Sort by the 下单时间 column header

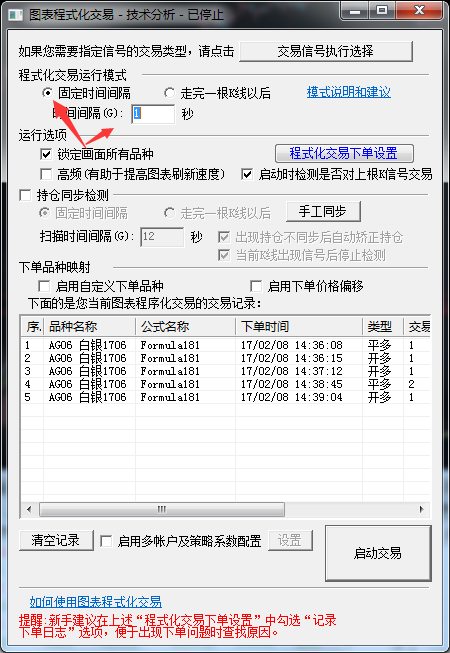299,327
